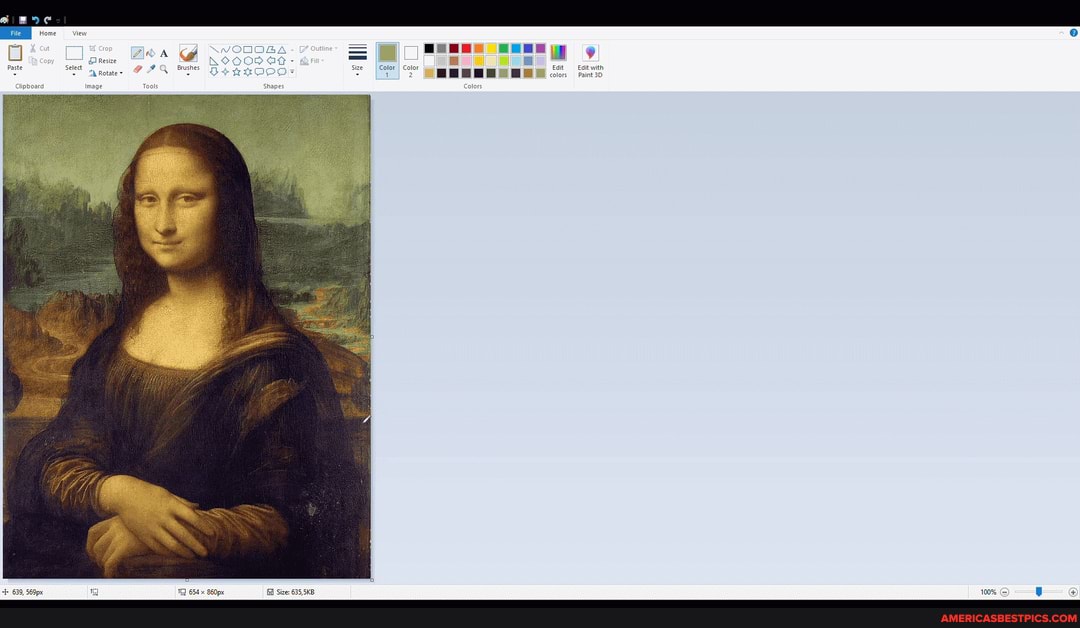Image resolution: width=1080 pixels, height=628 pixels.
Task: Pick the bright red color swatch
Action: pos(466,48)
